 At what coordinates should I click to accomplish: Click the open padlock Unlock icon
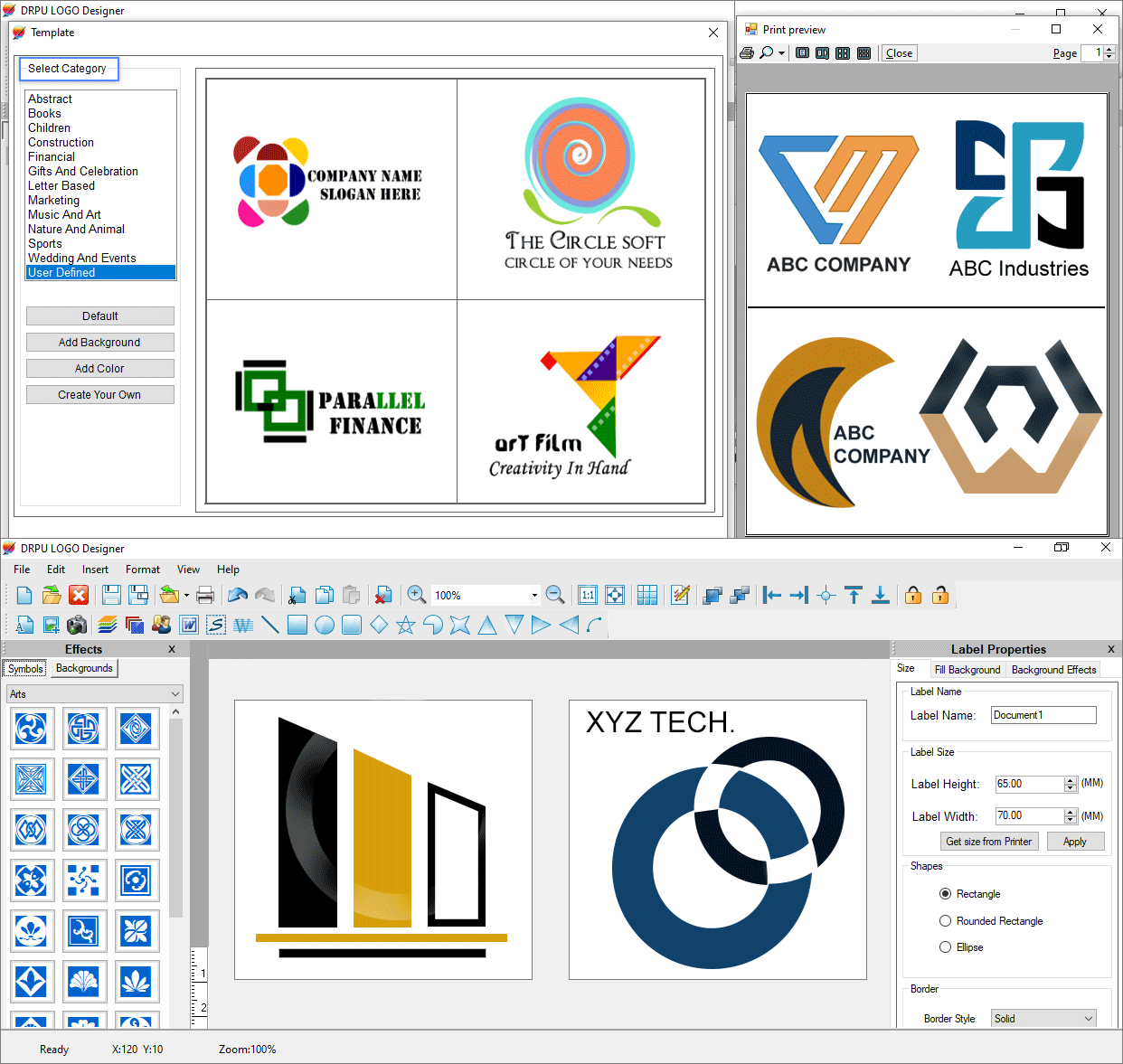point(940,595)
